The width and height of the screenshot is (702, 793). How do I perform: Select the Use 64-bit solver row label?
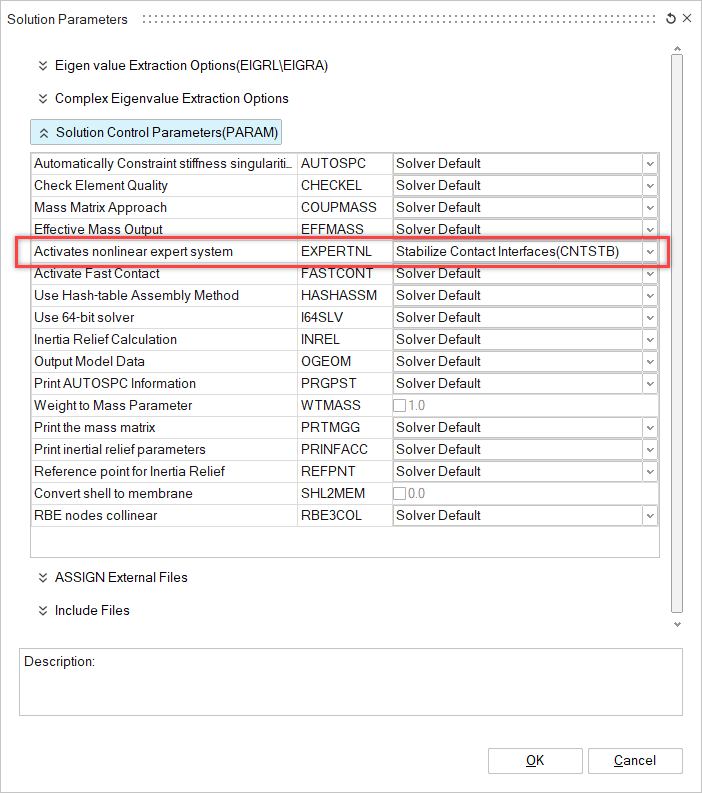point(84,317)
